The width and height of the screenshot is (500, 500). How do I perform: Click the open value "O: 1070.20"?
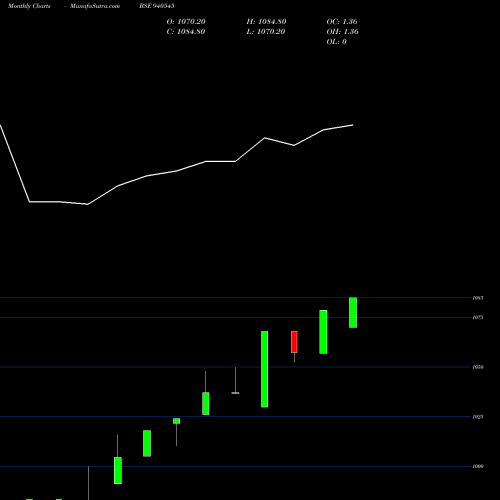[186, 22]
